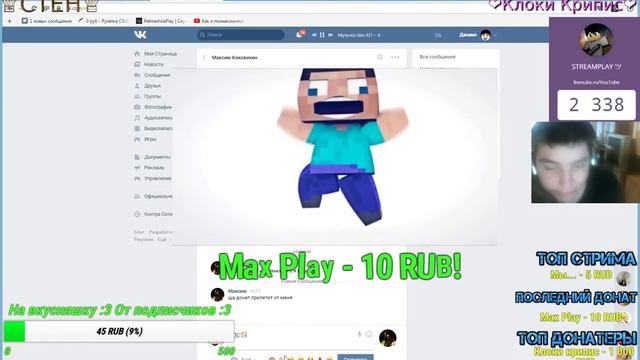Open Контра Сити app in sidebar
This screenshot has height=360, width=640.
coord(153,214)
